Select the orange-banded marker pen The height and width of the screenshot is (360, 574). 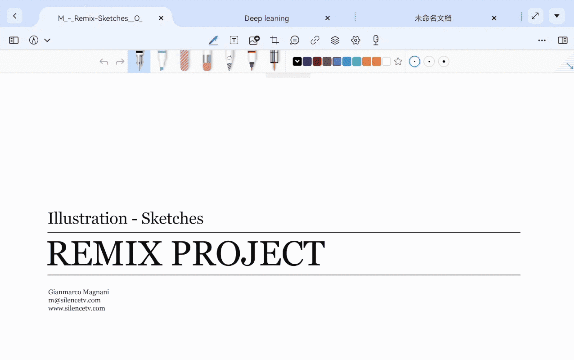tap(252, 61)
